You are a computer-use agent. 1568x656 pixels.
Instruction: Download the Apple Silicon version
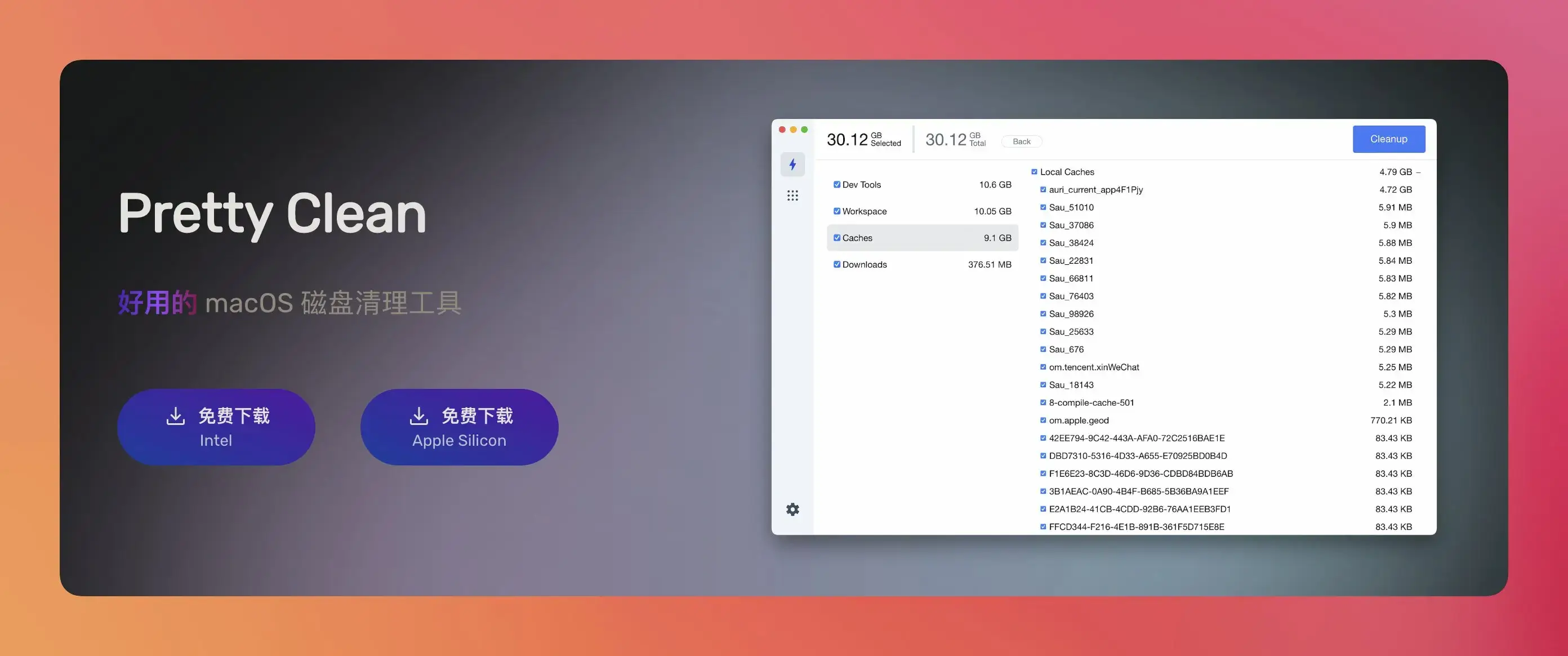coord(459,428)
